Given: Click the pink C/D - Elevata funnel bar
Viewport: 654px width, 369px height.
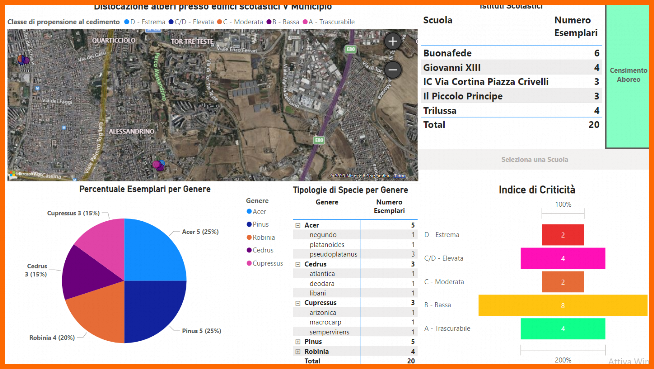Looking at the screenshot, I should point(563,259).
